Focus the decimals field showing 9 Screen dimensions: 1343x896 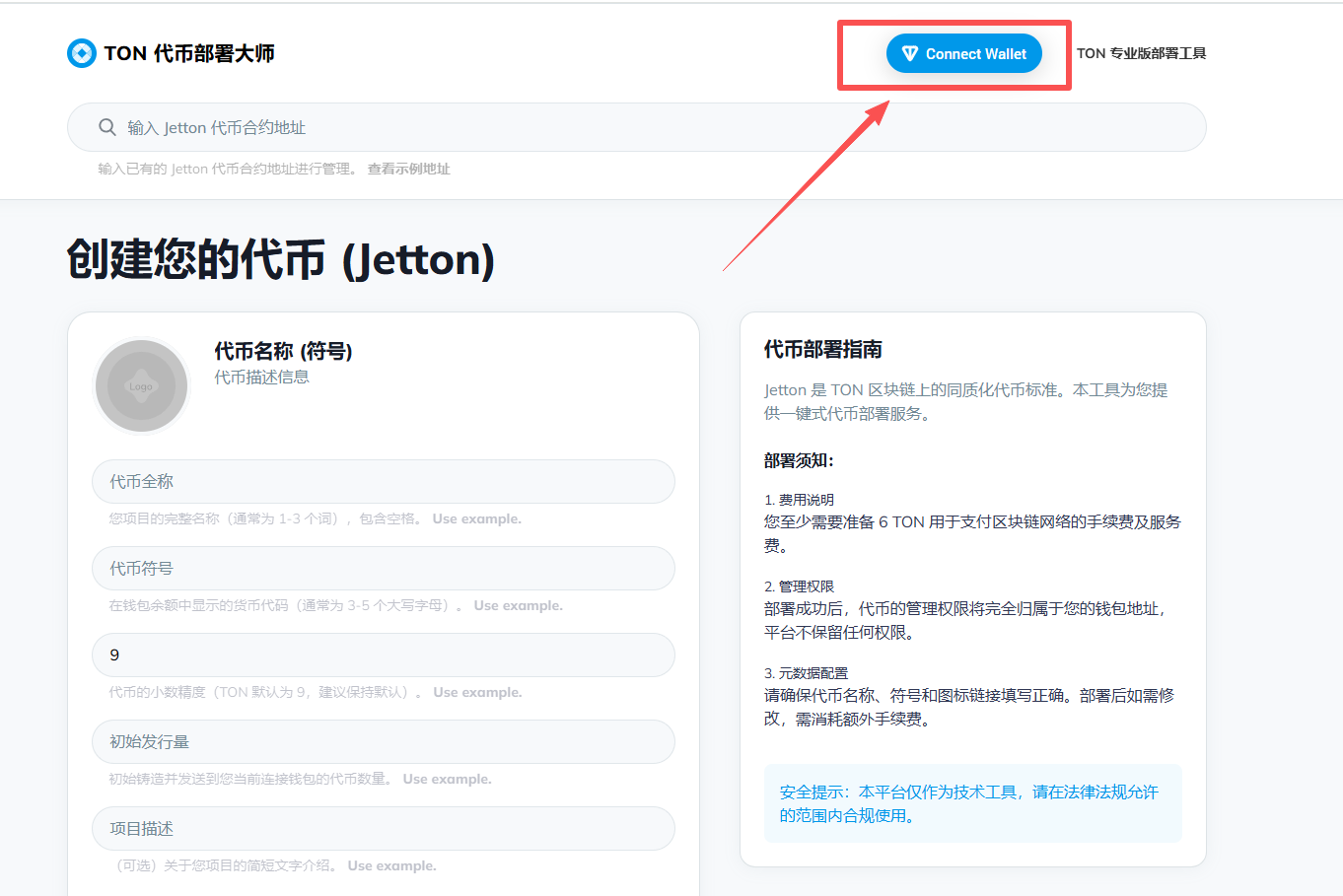pyautogui.click(x=384, y=655)
